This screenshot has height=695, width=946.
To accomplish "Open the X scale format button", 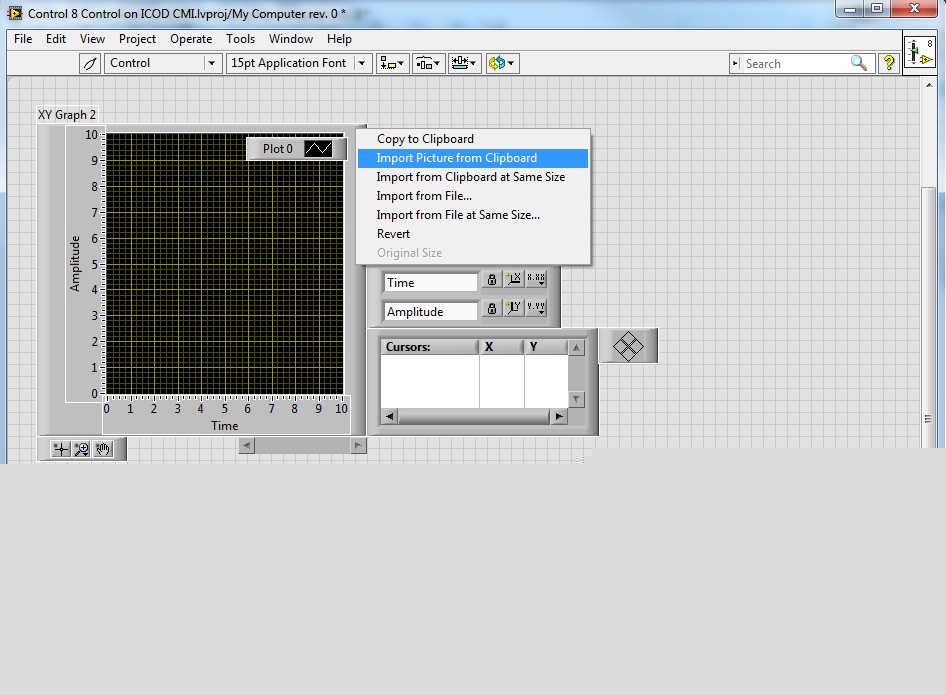I will [536, 279].
